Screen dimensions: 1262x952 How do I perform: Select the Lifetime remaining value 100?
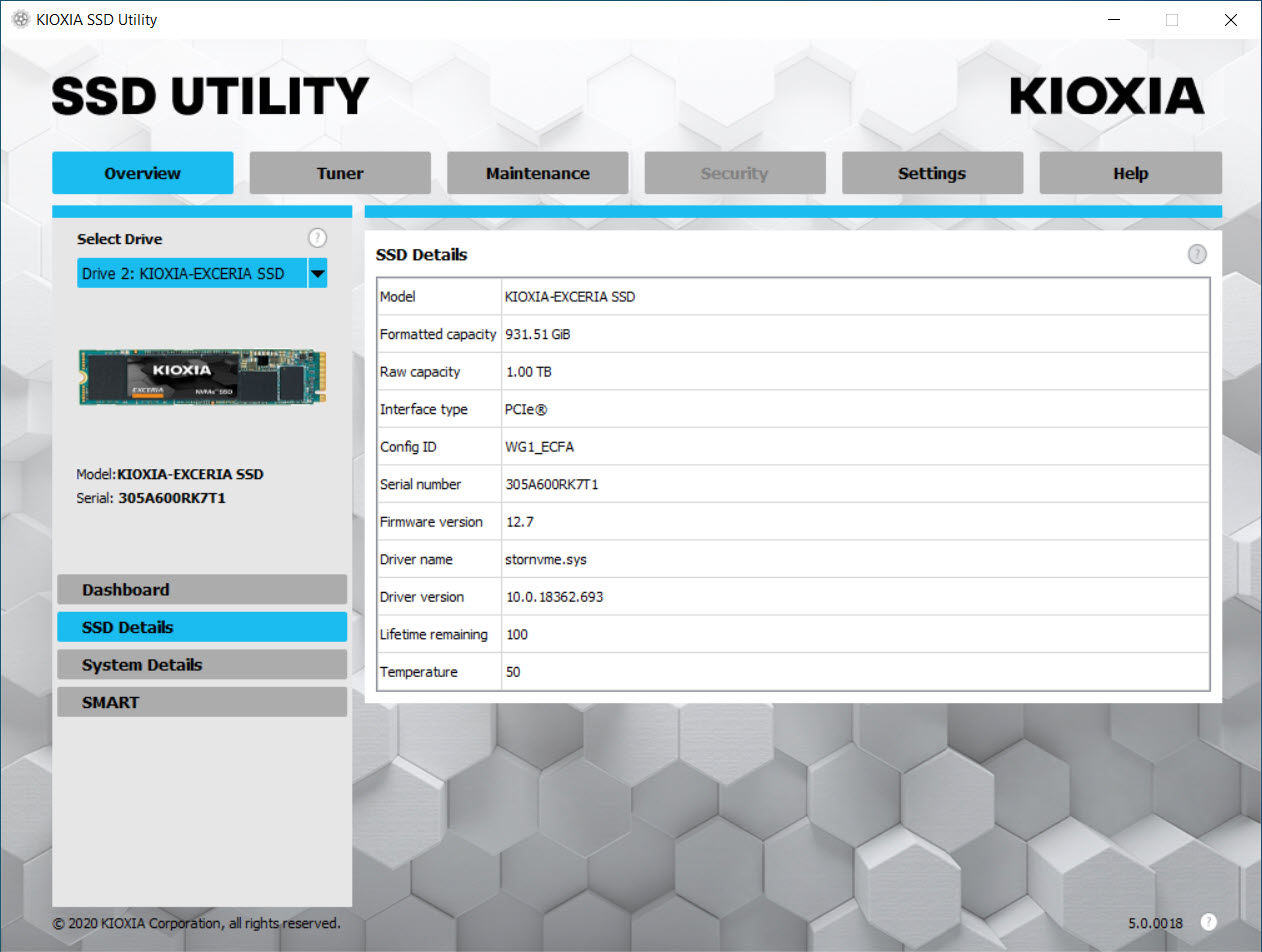coord(517,634)
